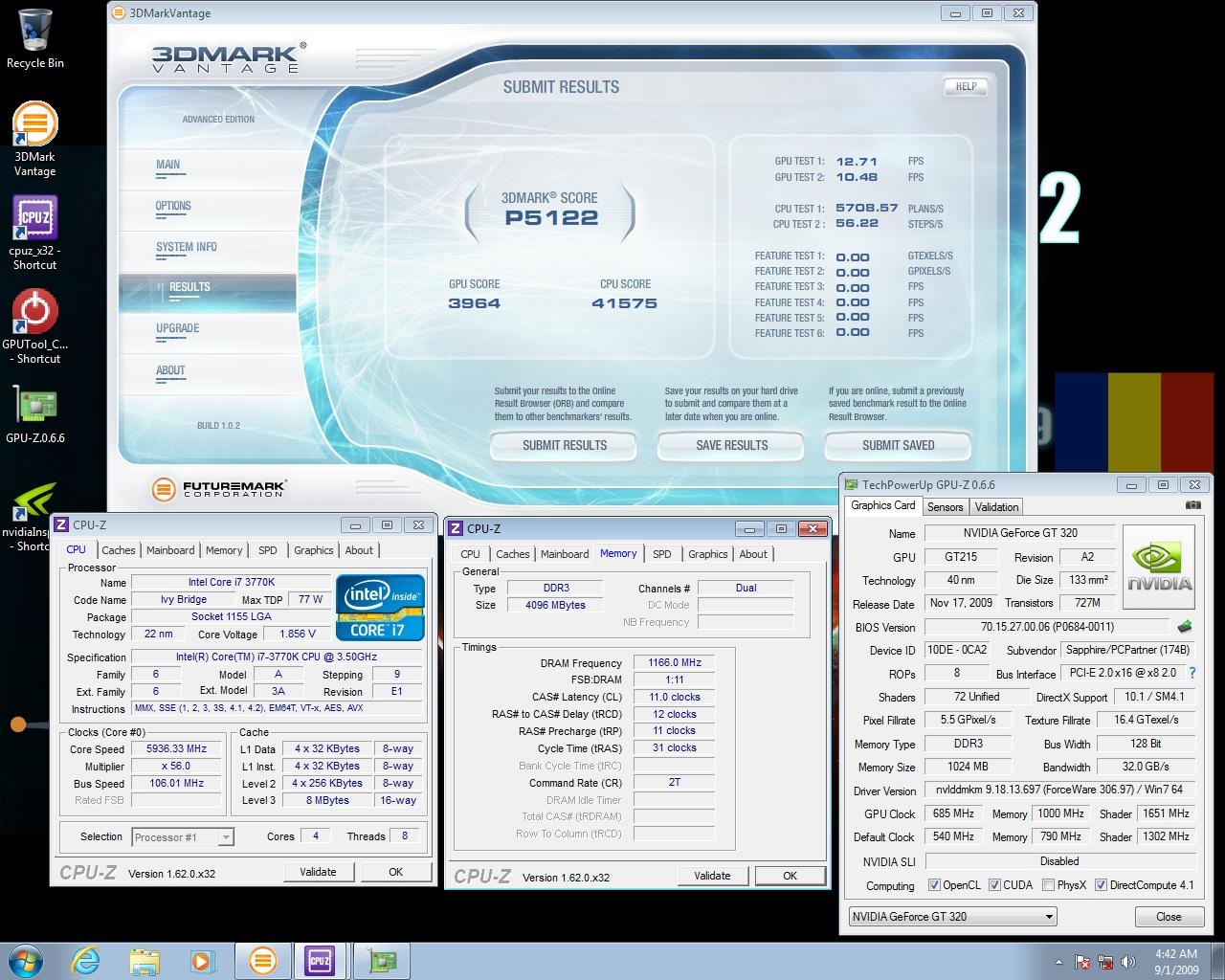1225x980 pixels.
Task: Click the SAVE RESULTS button
Action: 732,445
